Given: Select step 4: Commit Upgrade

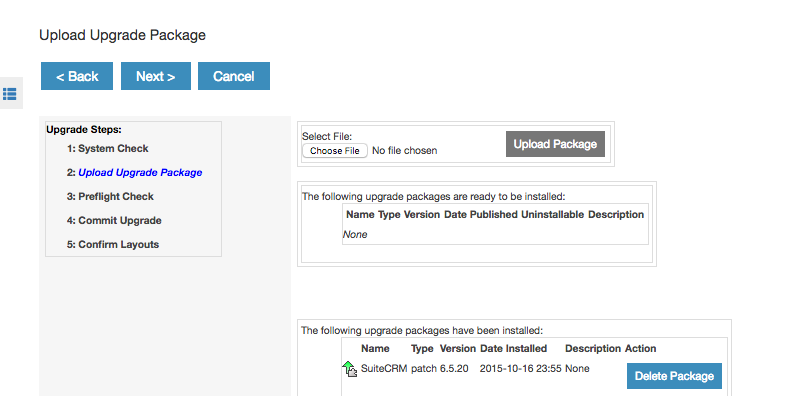Looking at the screenshot, I should 114,220.
